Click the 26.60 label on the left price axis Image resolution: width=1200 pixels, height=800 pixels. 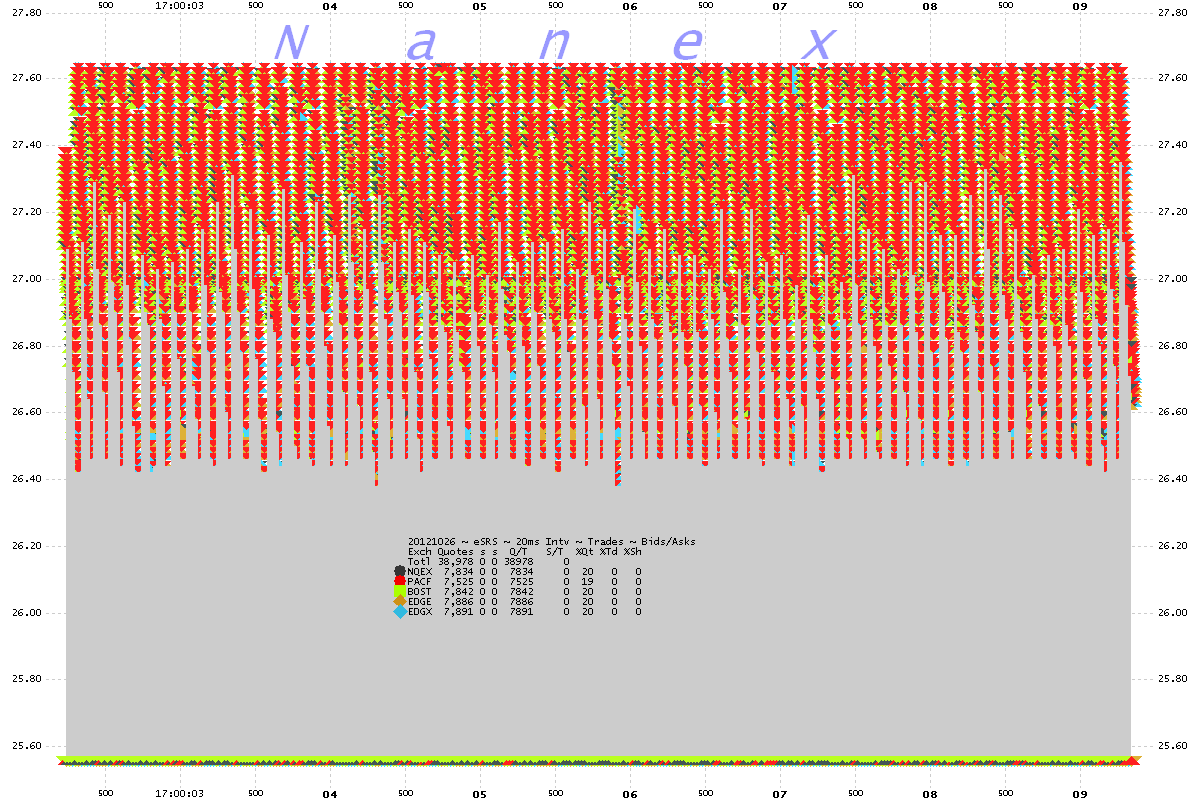[x=26, y=413]
